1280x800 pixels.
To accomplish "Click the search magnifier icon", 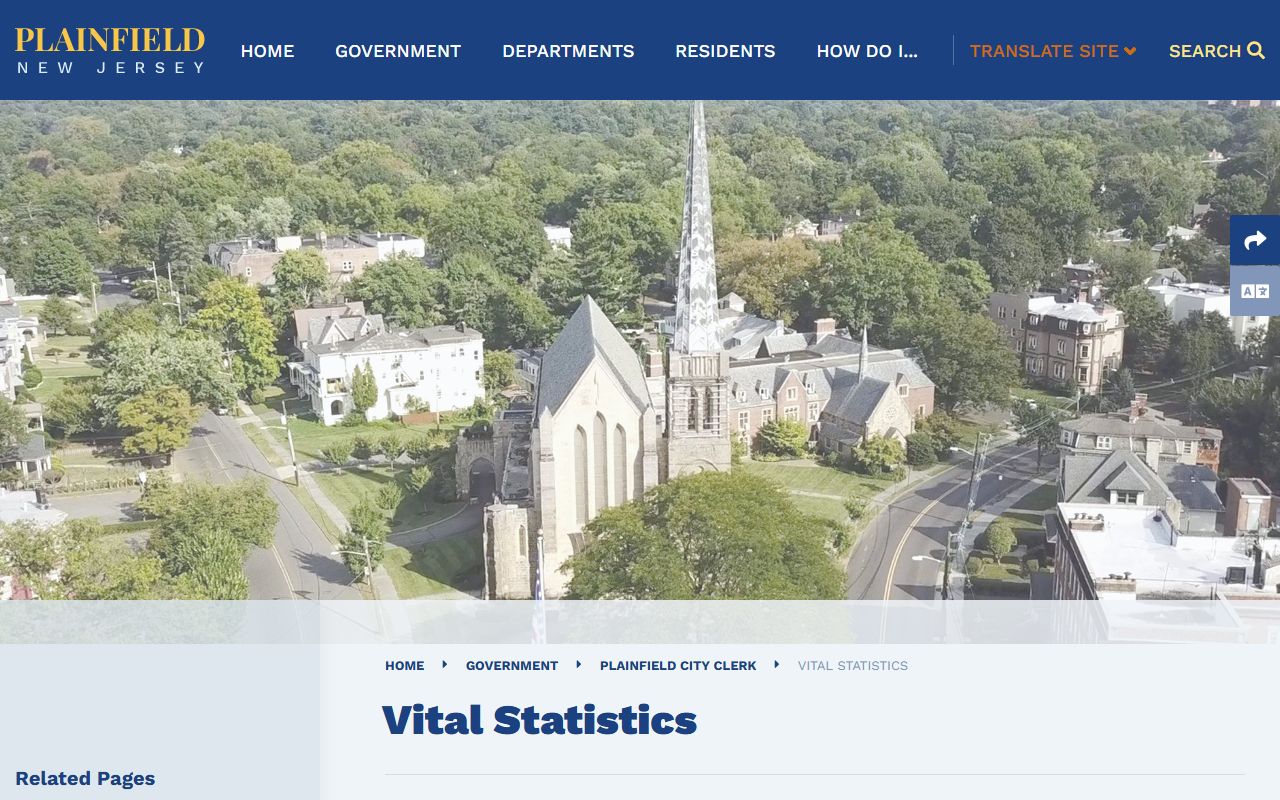I will [1256, 50].
